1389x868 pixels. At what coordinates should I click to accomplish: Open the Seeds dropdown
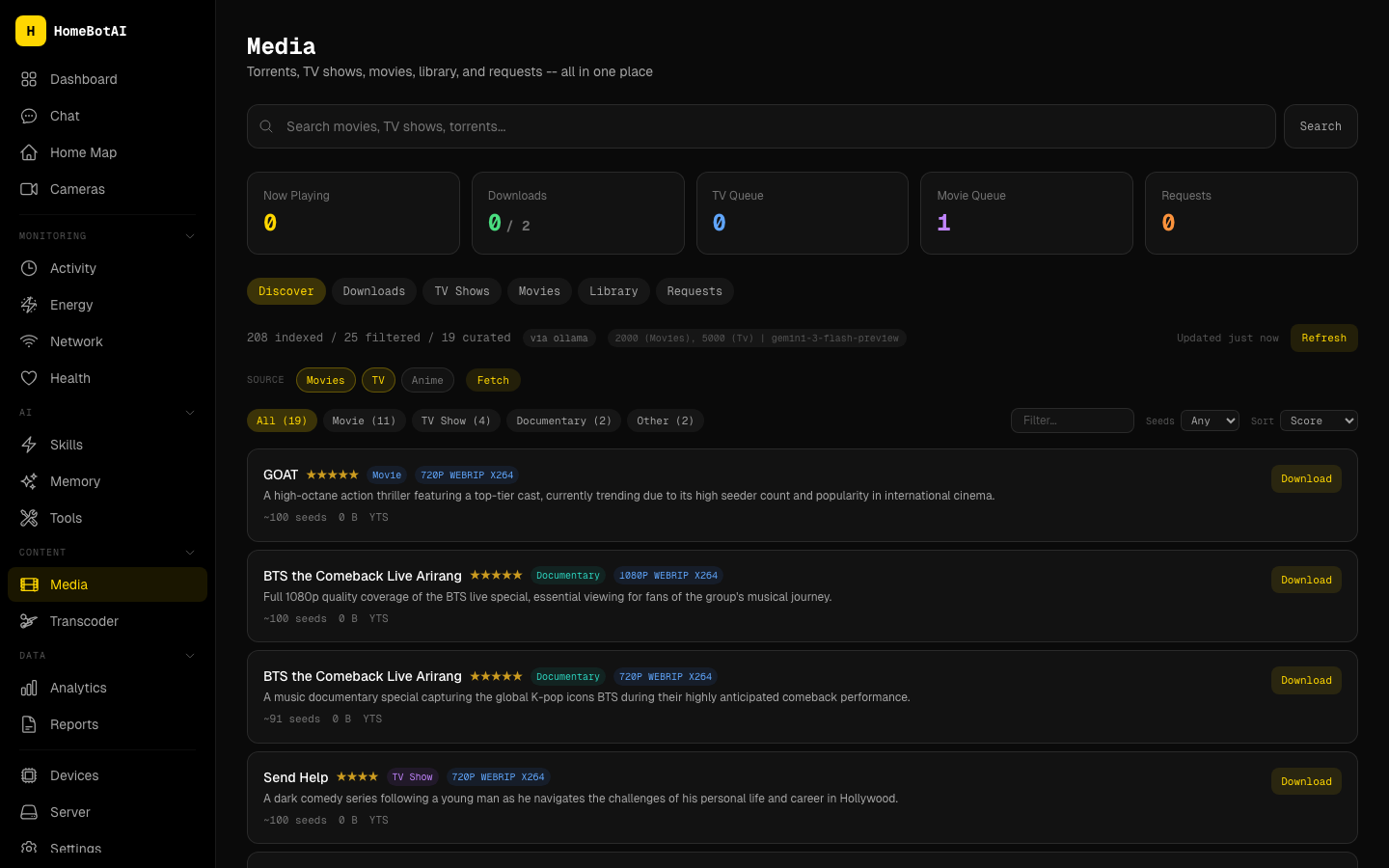pos(1210,420)
